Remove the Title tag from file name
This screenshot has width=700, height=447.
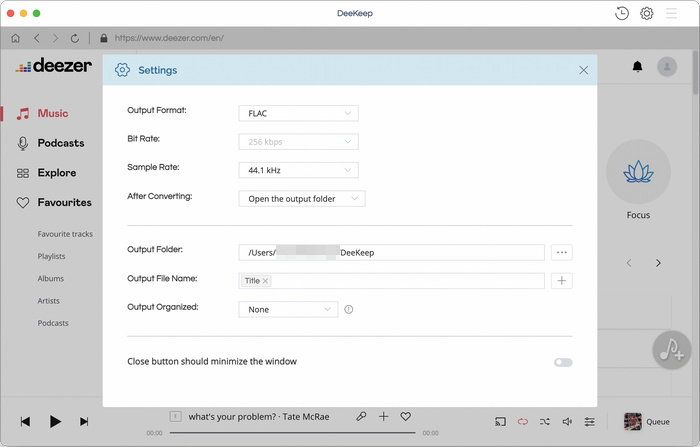click(x=265, y=281)
